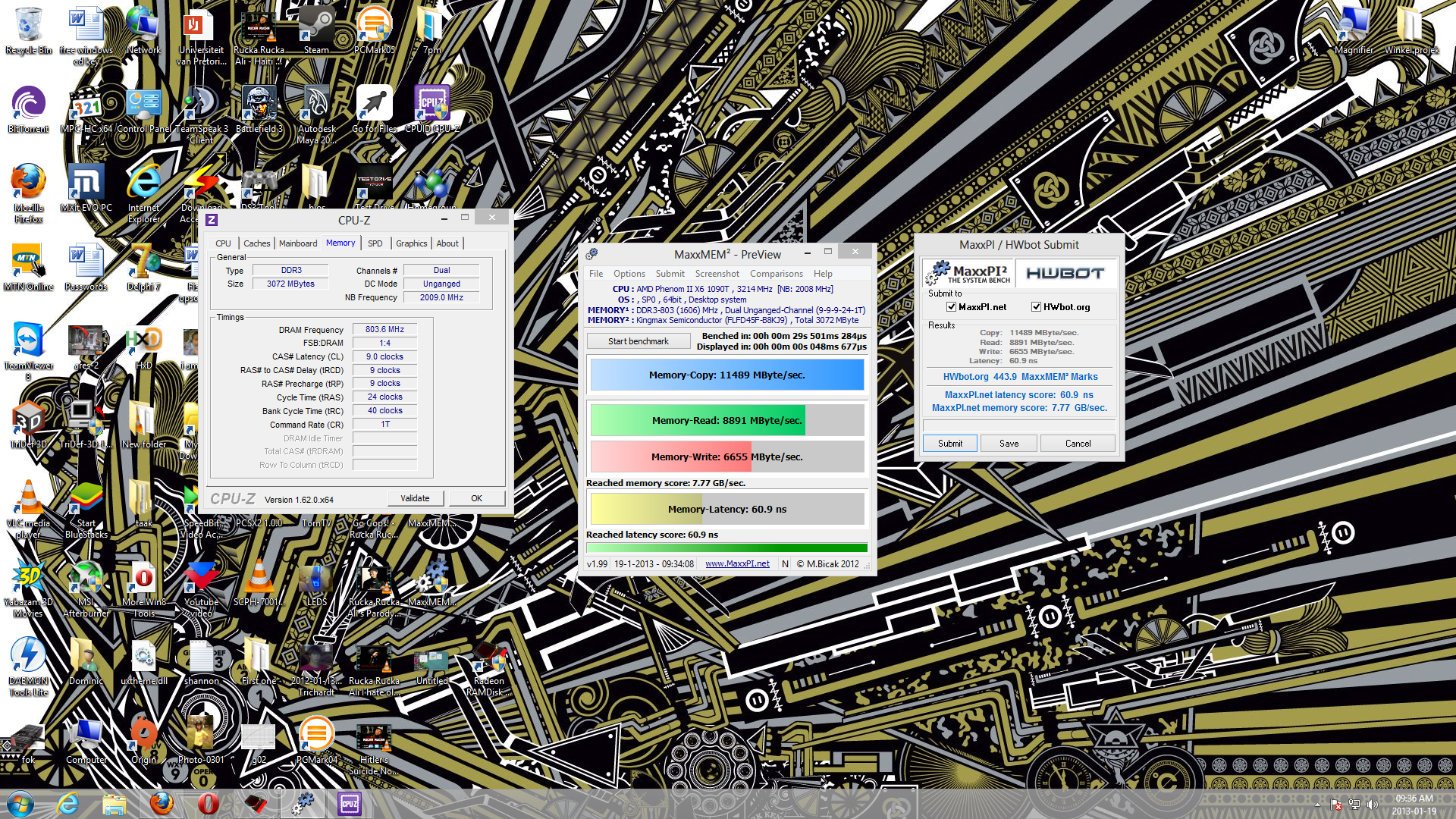Open the Recycle Bin desktop icon
This screenshot has height=819, width=1456.
[29, 30]
